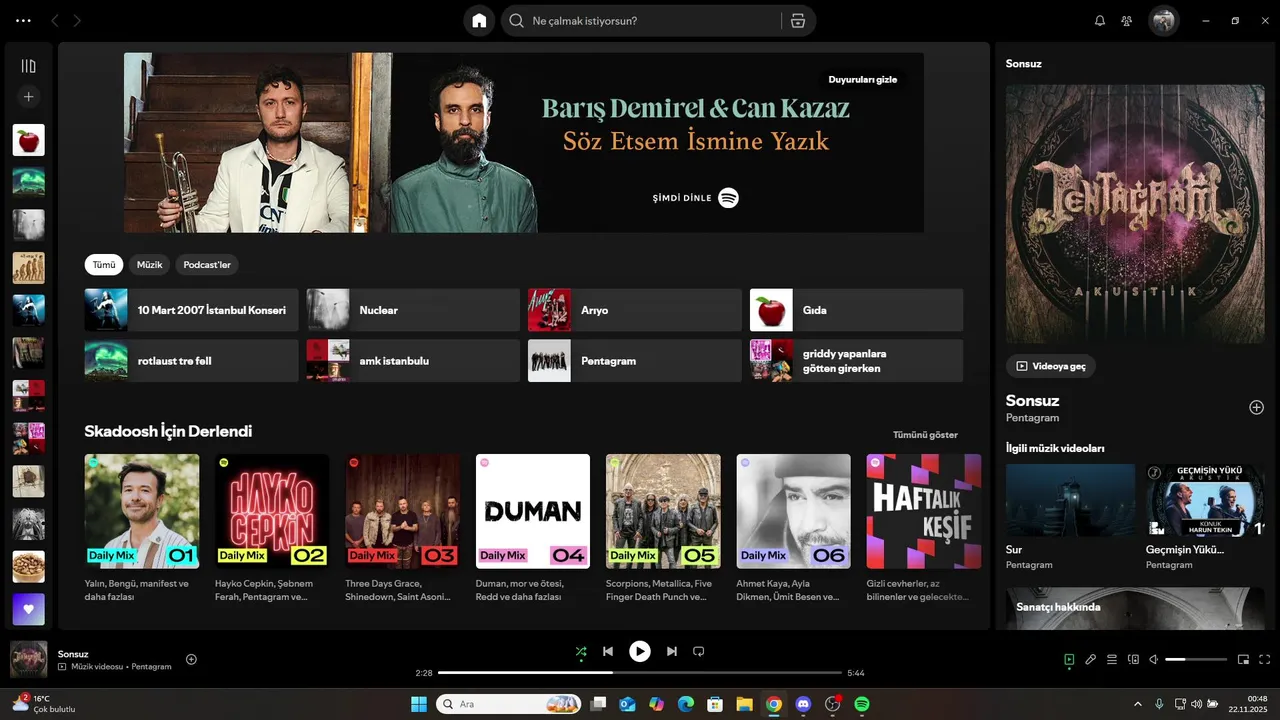Enter full screen mode
Screen dimensions: 1280x720
point(1265,659)
